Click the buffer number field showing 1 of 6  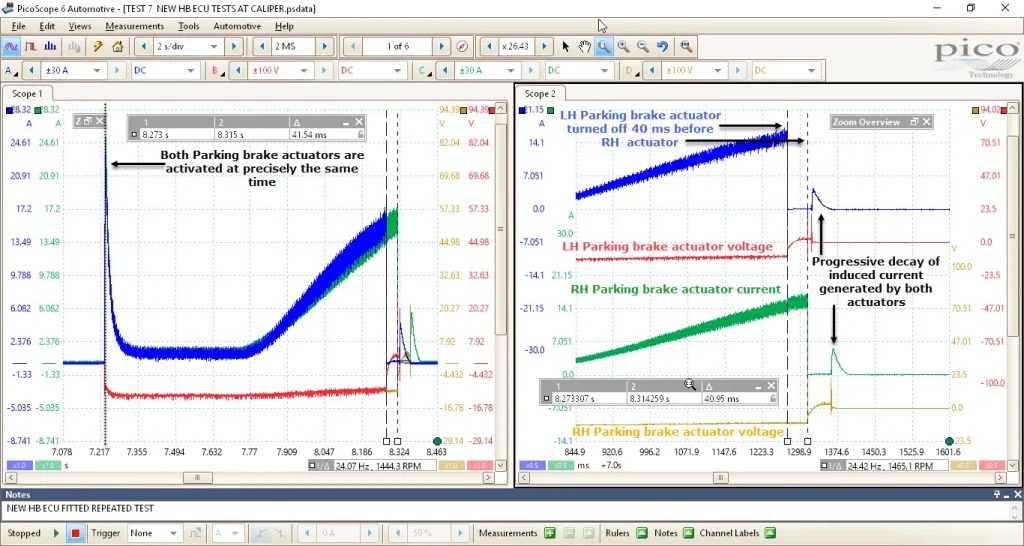397,46
